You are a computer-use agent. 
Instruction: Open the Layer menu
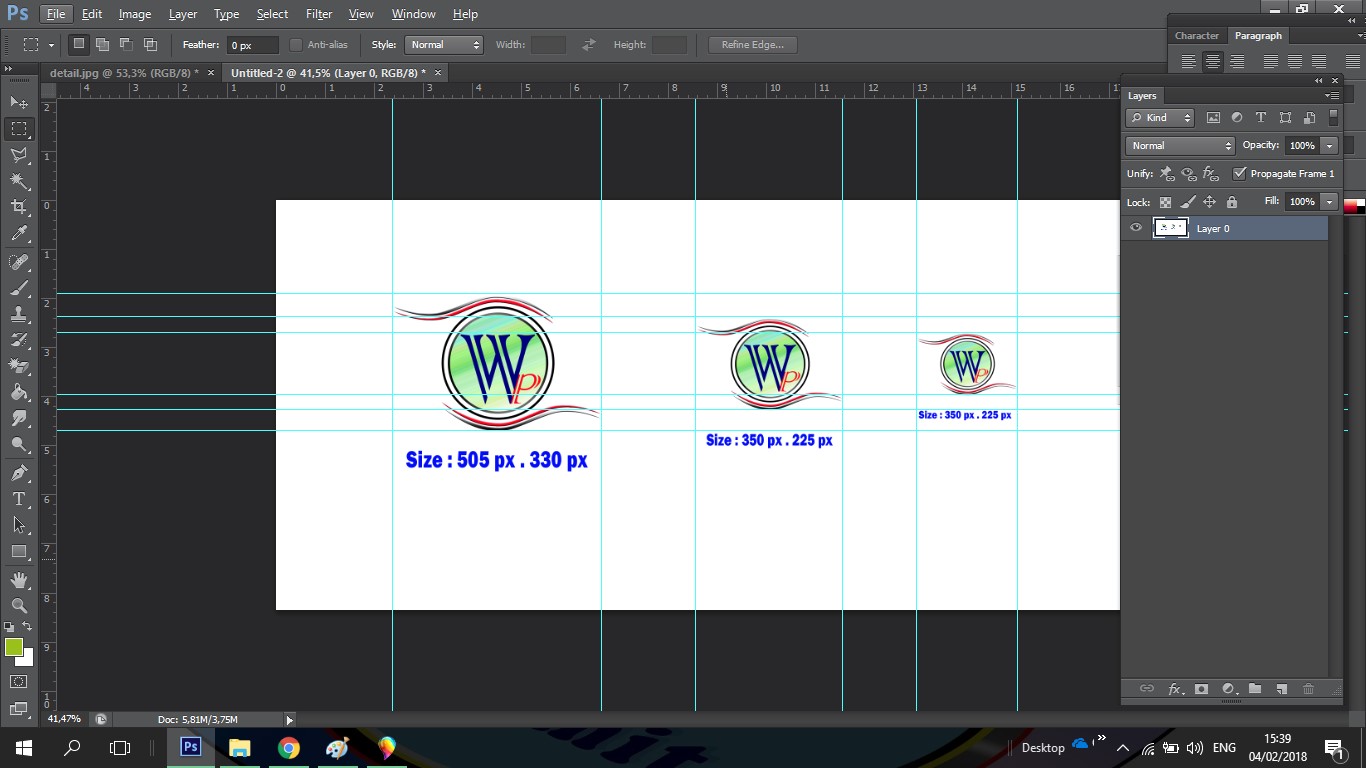click(x=183, y=14)
